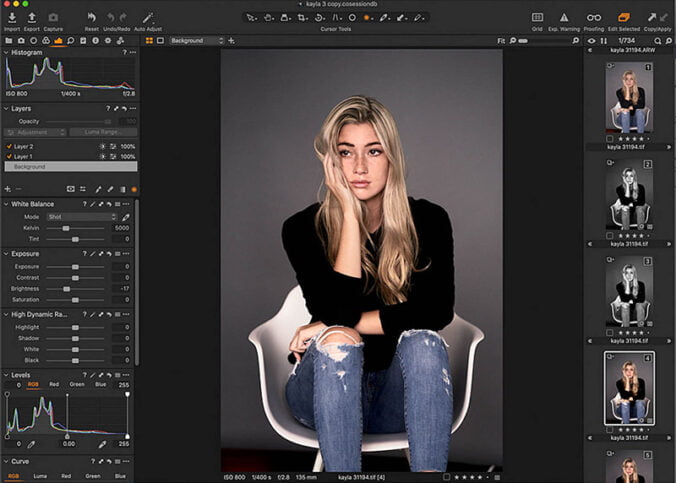This screenshot has height=483, width=676.
Task: Select the Red channel in Levels
Action: coord(54,384)
